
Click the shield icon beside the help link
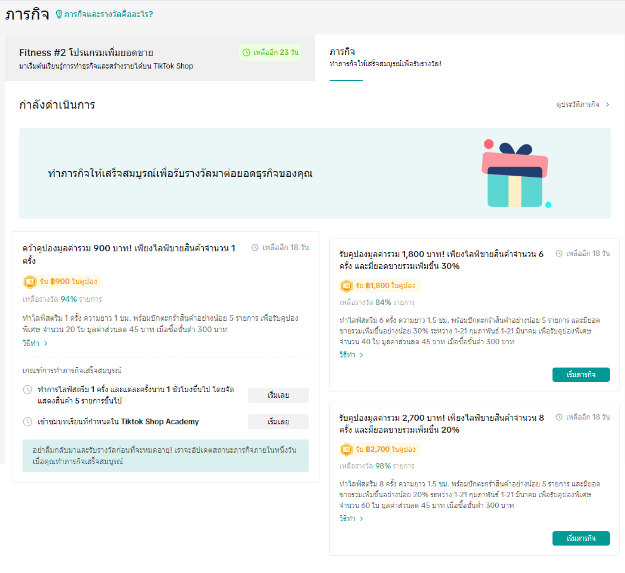(x=59, y=14)
